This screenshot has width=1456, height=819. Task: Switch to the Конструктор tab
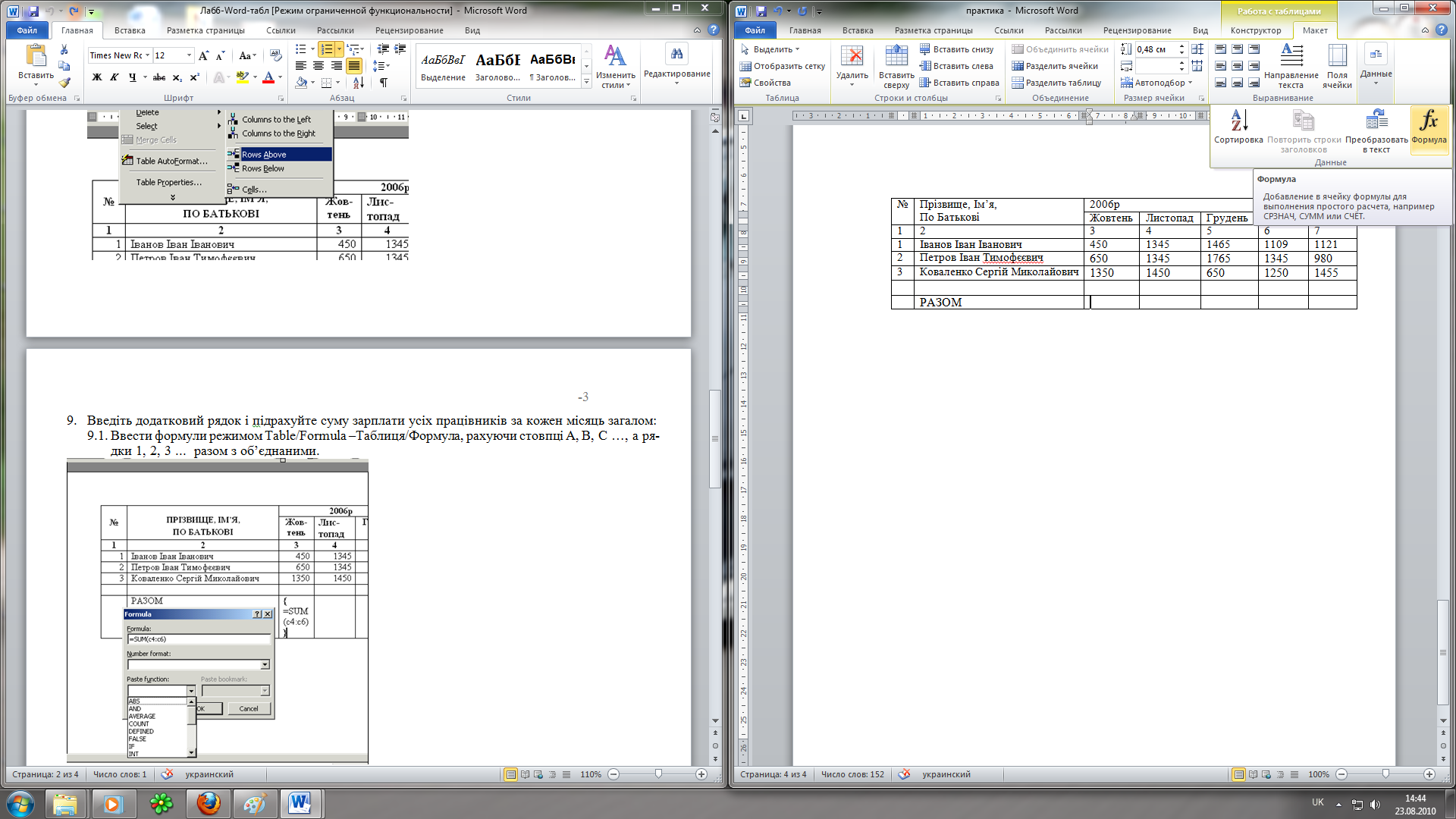click(1256, 30)
